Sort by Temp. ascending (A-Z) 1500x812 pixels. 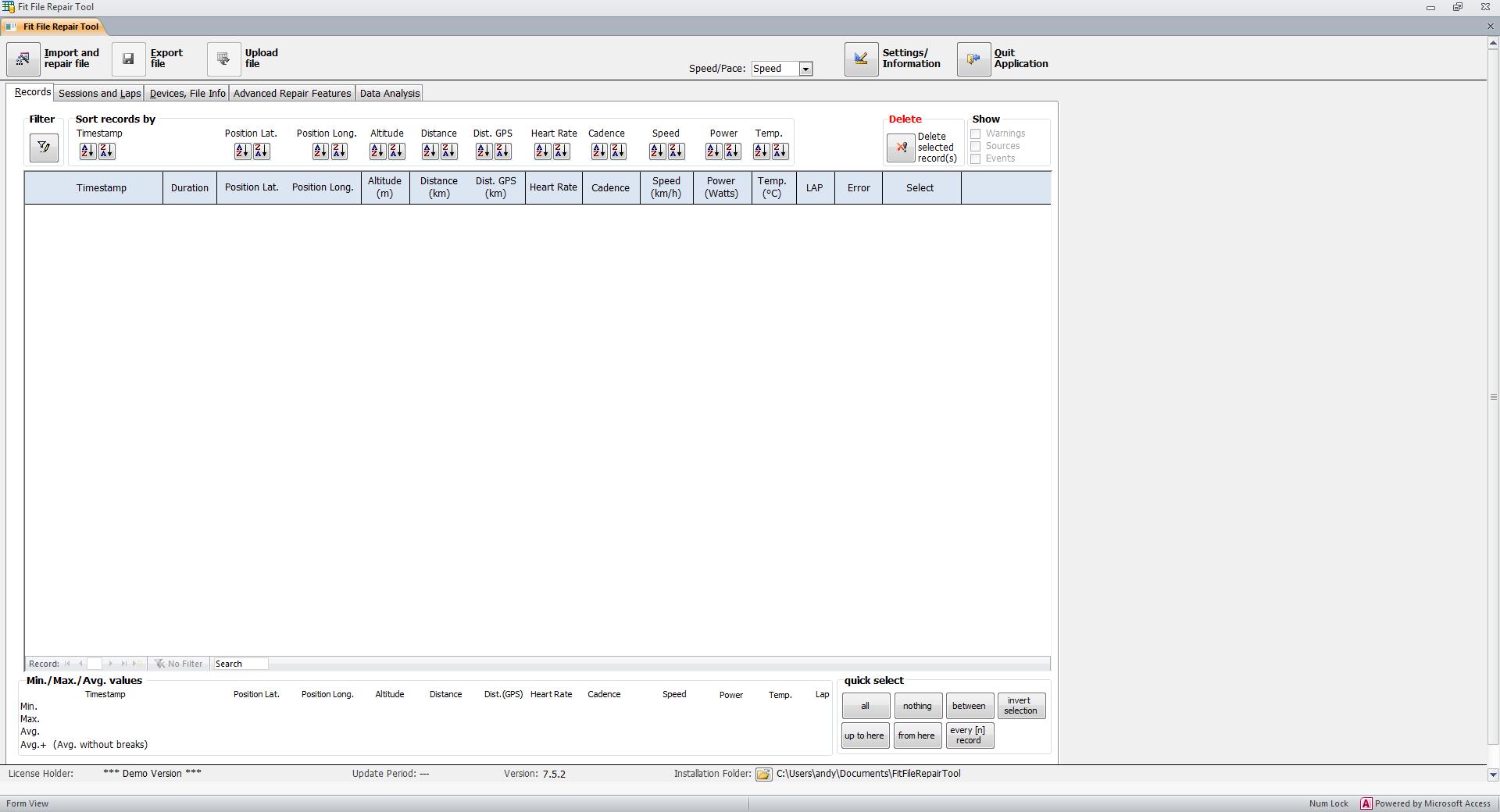coord(761,151)
